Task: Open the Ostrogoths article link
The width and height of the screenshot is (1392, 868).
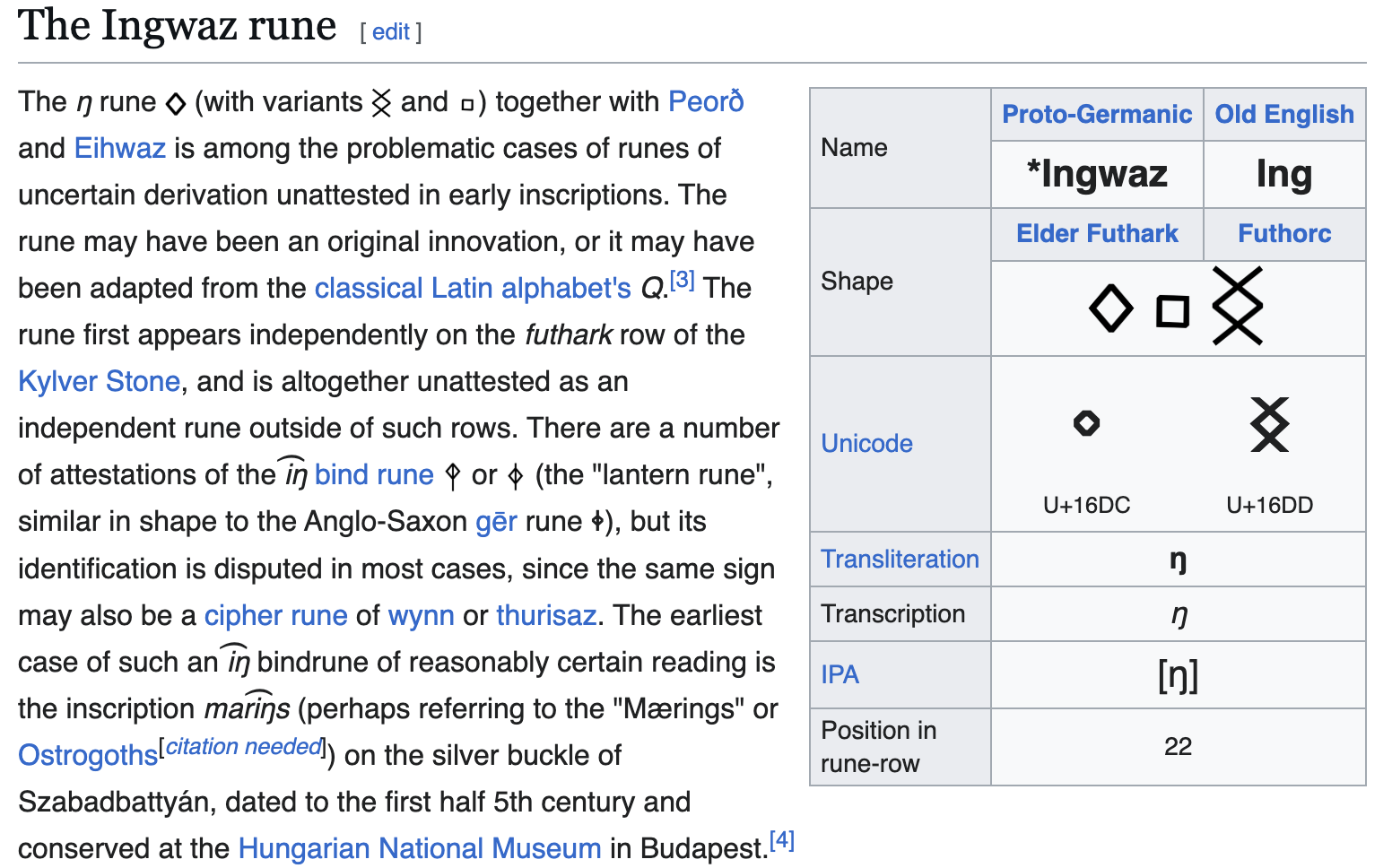Action: click(88, 755)
